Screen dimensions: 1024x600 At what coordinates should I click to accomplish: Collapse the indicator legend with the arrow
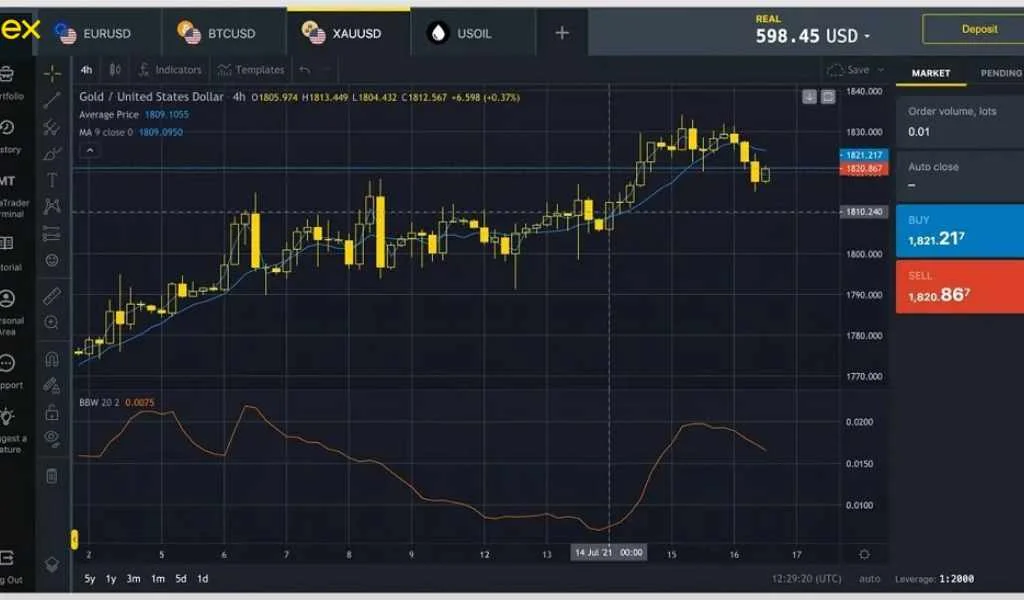[88, 150]
